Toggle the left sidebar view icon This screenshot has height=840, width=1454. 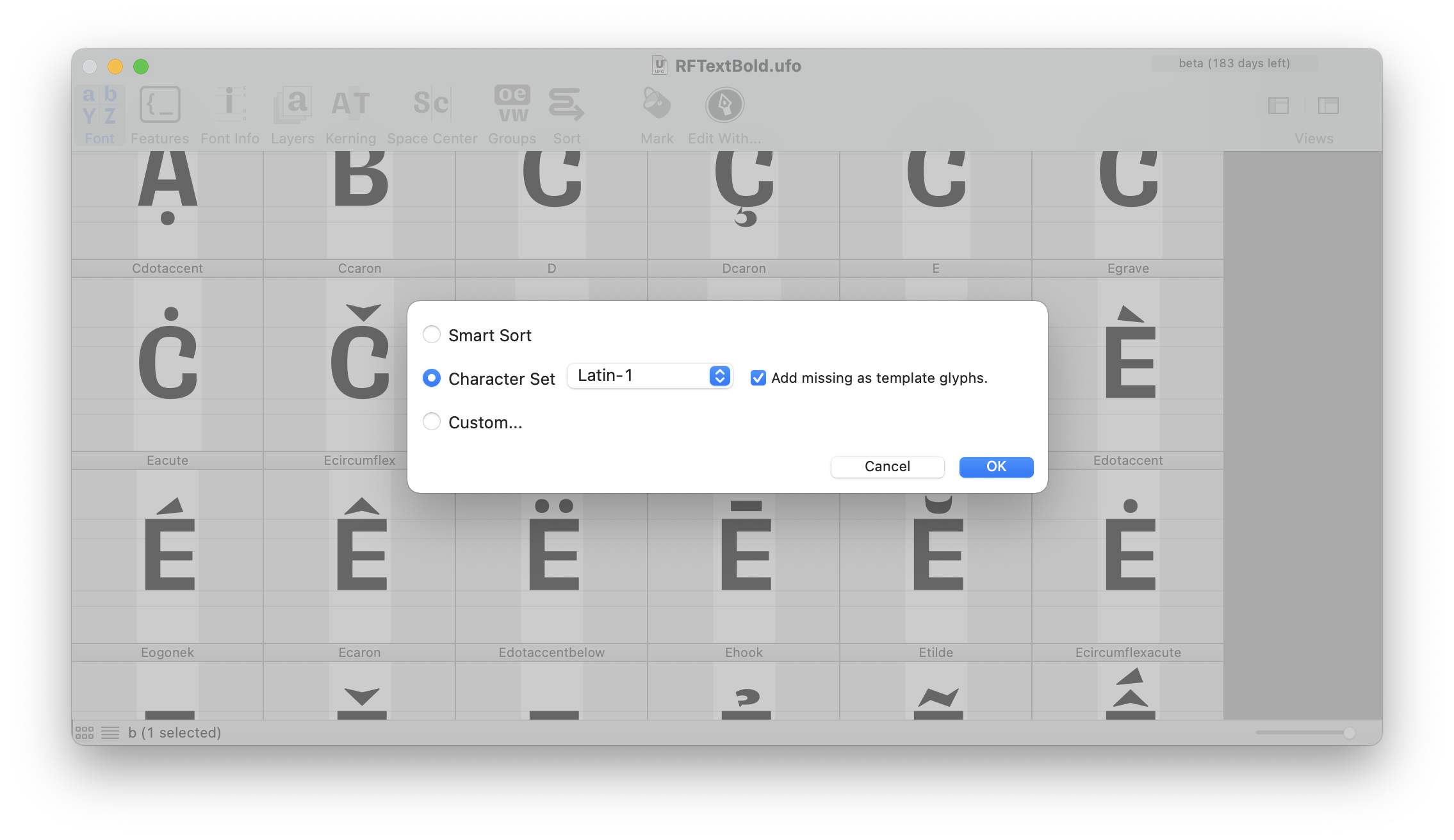pyautogui.click(x=1278, y=106)
